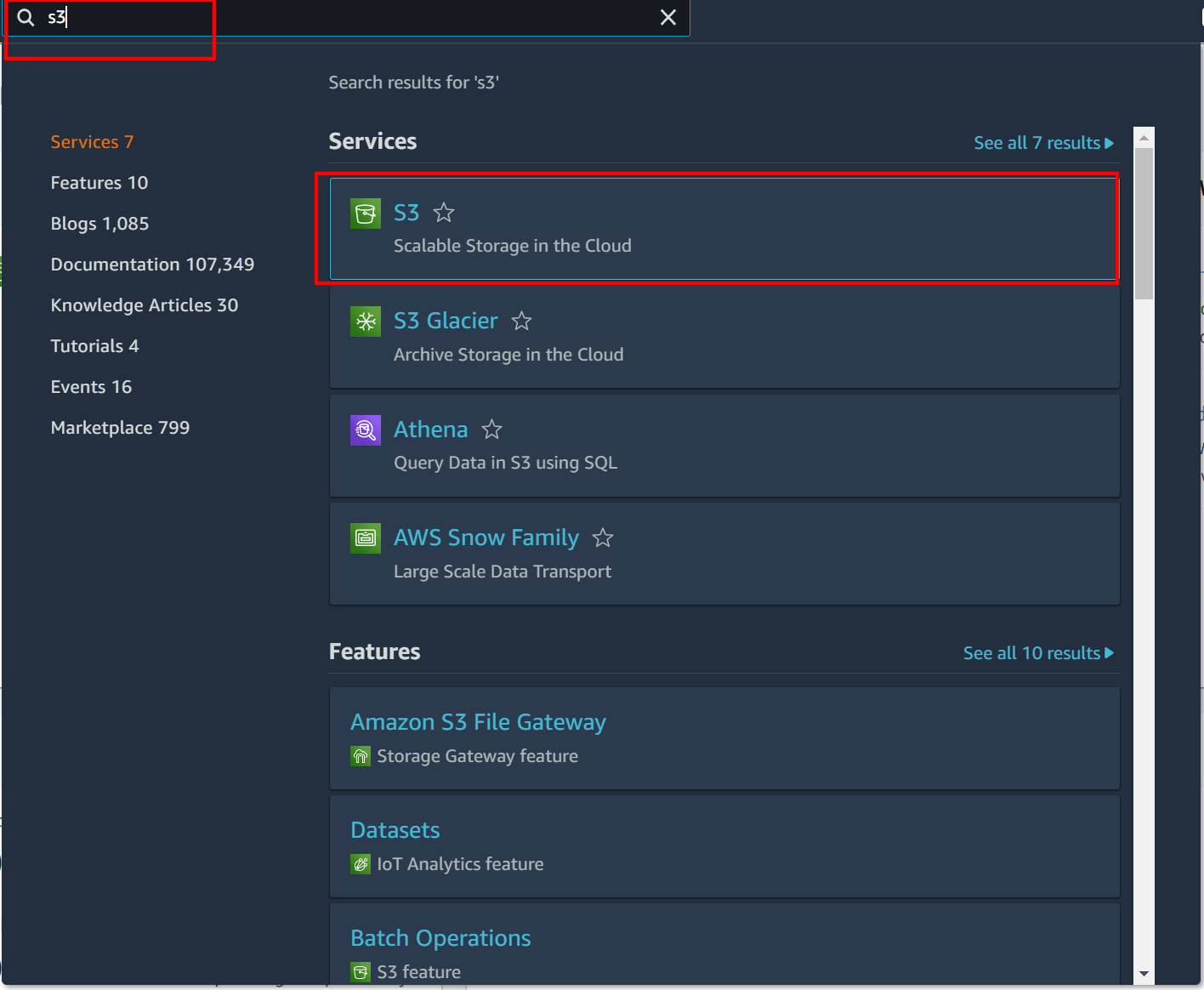This screenshot has width=1204, height=990.
Task: Select Marketplace 799 in the sidebar
Action: pyautogui.click(x=120, y=428)
